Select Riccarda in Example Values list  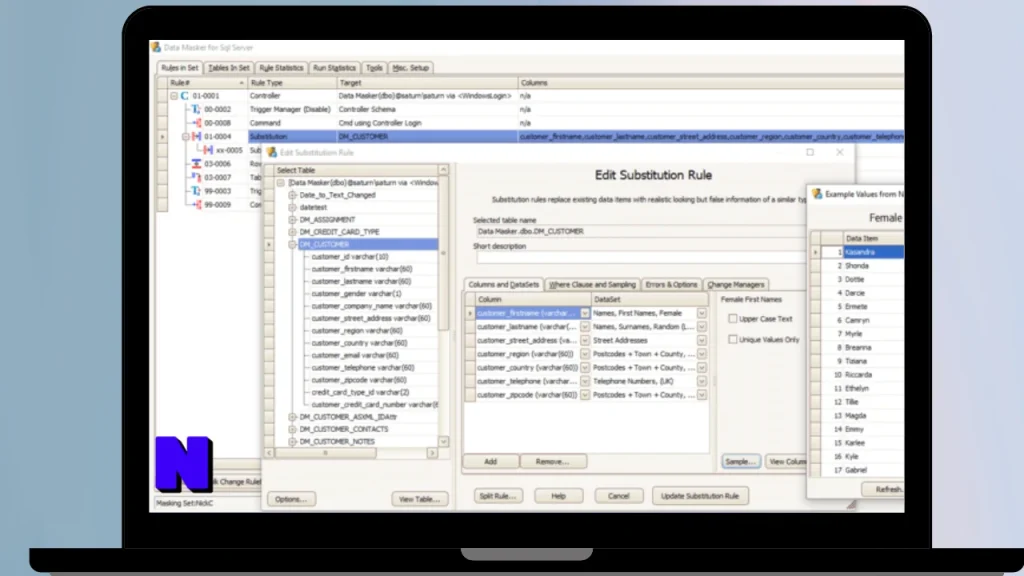(x=858, y=375)
